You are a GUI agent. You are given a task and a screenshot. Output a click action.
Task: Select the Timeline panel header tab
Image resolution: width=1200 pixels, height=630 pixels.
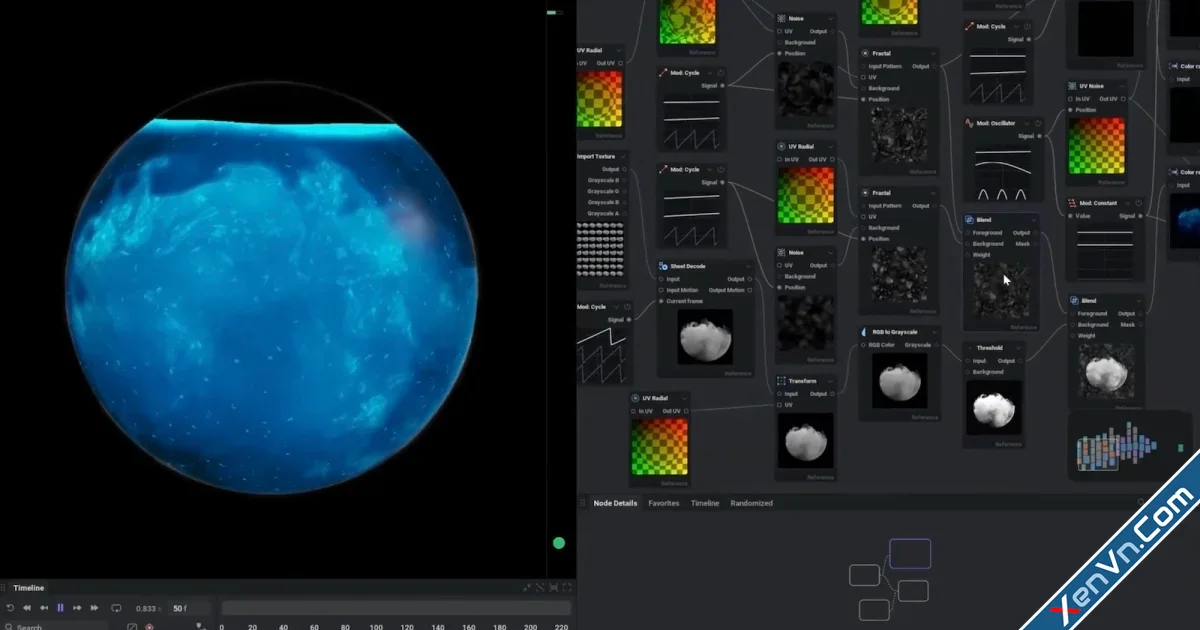[28, 588]
